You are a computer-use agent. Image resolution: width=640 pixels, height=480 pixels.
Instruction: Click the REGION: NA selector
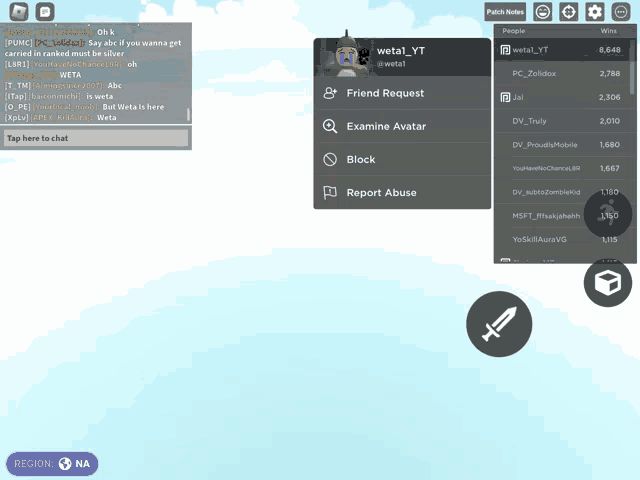pos(52,464)
